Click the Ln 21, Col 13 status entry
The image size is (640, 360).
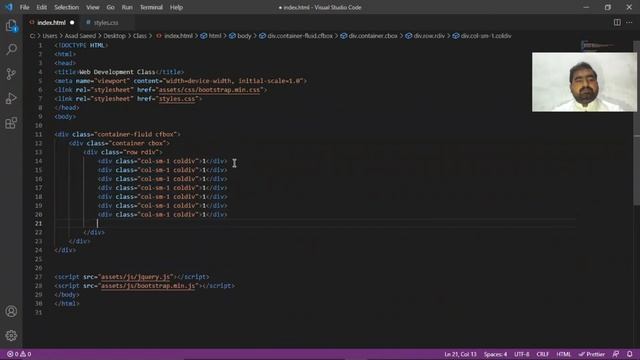(460, 354)
